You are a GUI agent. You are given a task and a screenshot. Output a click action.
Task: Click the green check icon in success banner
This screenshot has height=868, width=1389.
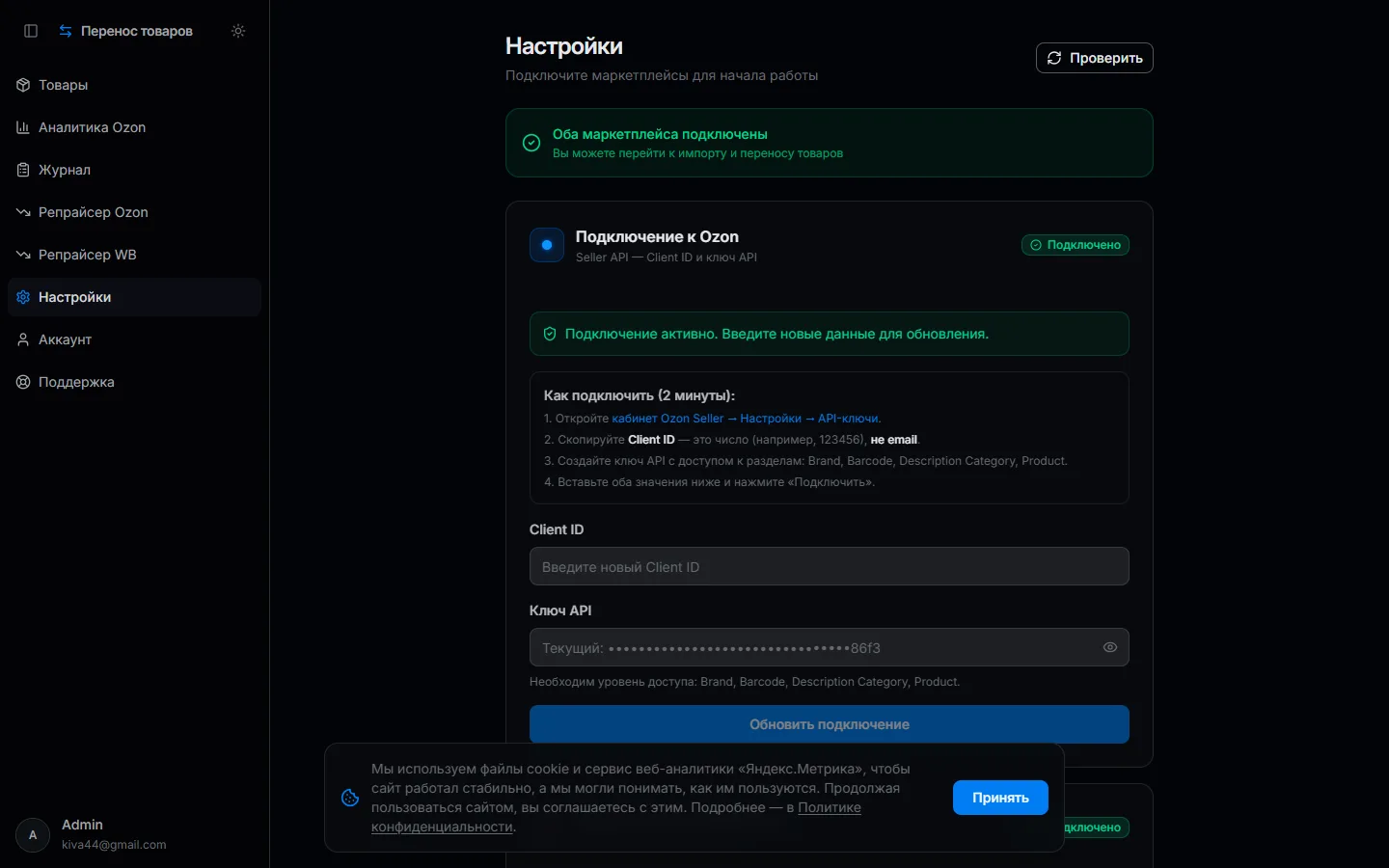click(x=531, y=143)
